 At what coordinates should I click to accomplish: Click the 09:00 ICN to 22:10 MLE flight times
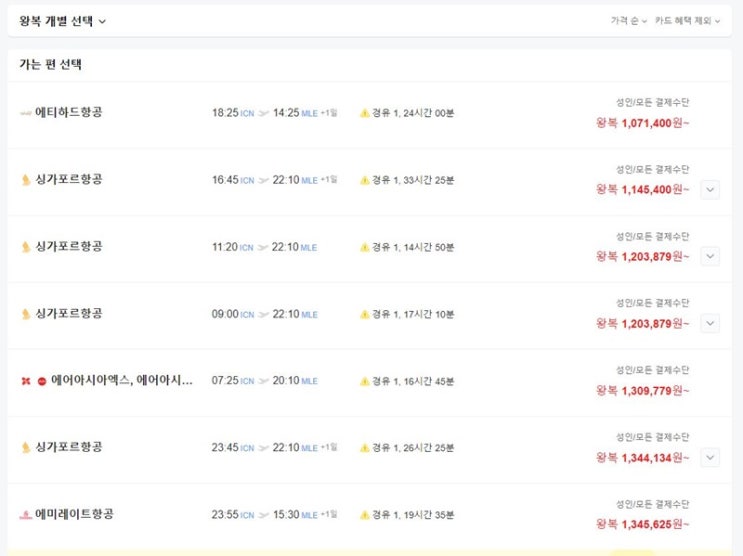(264, 314)
